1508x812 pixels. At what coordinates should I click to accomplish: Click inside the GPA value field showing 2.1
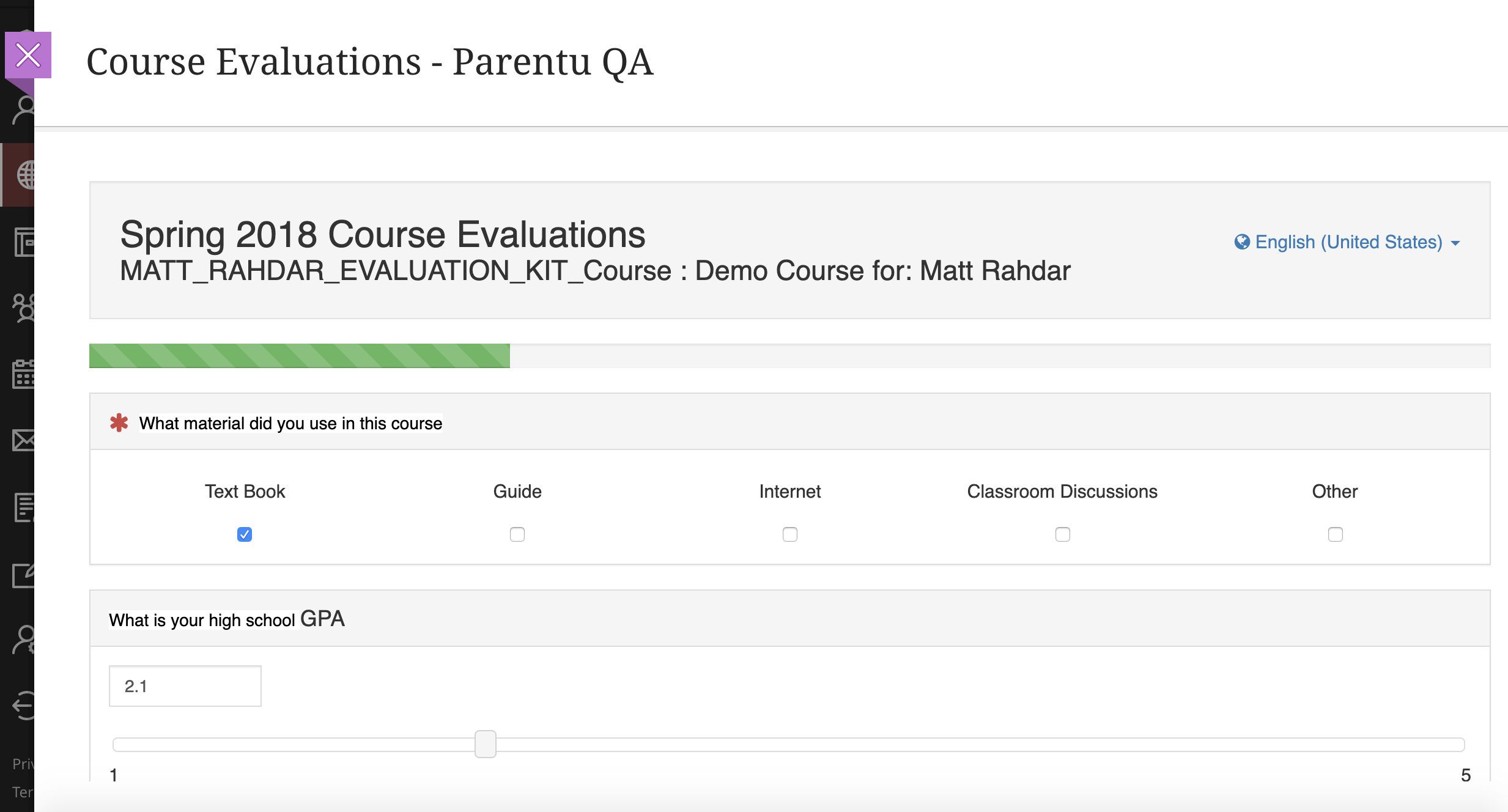tap(184, 685)
